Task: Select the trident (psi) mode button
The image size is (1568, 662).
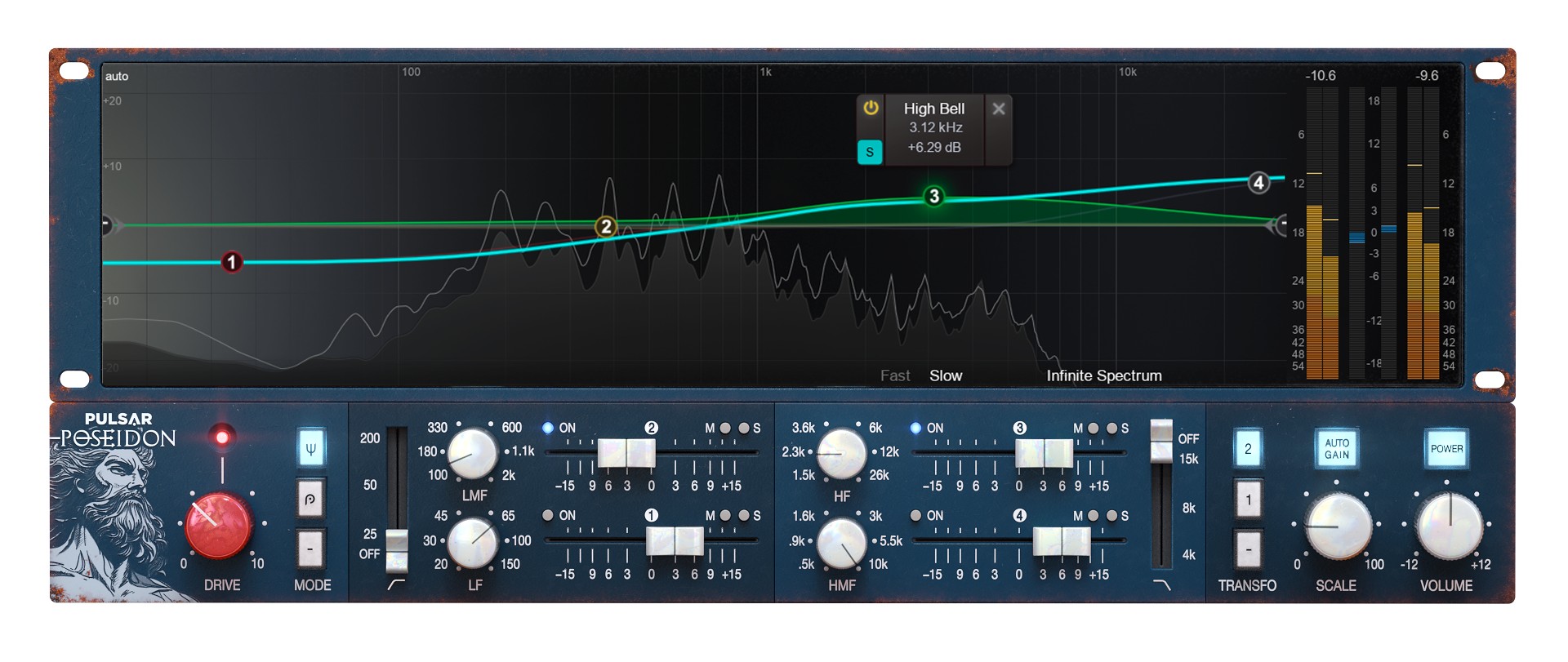Action: [310, 448]
